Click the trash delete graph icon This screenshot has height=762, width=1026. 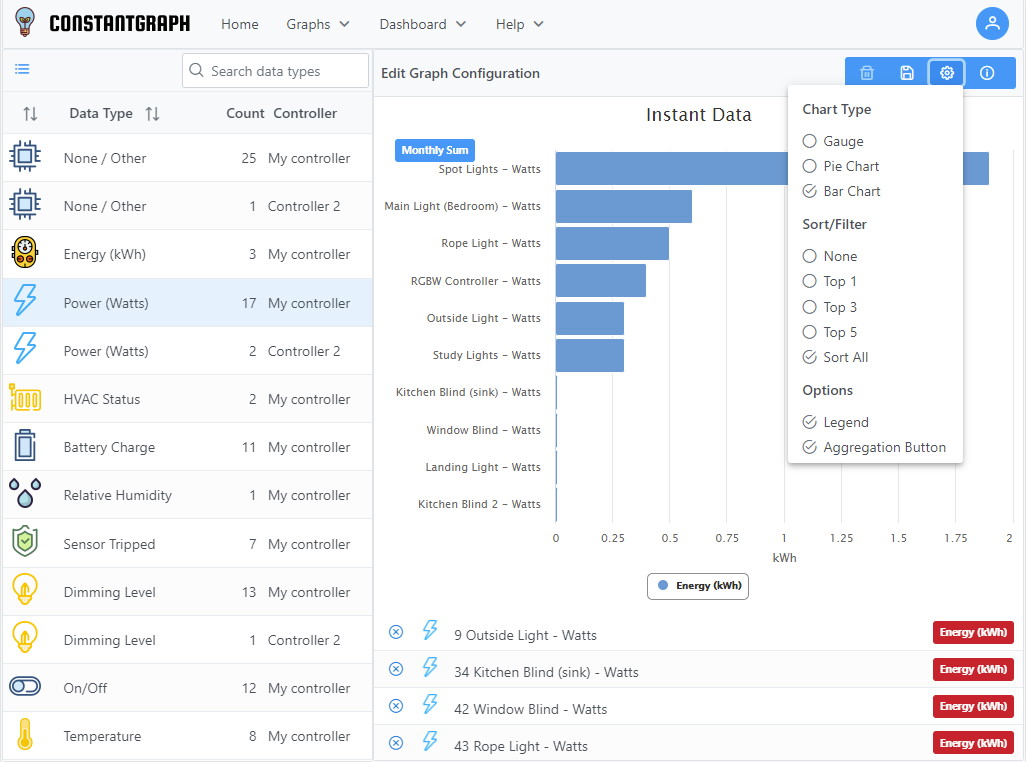[867, 73]
